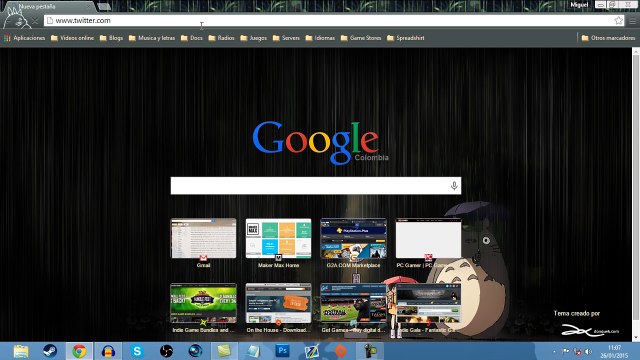Open the volume speaker tray icon

click(x=588, y=351)
